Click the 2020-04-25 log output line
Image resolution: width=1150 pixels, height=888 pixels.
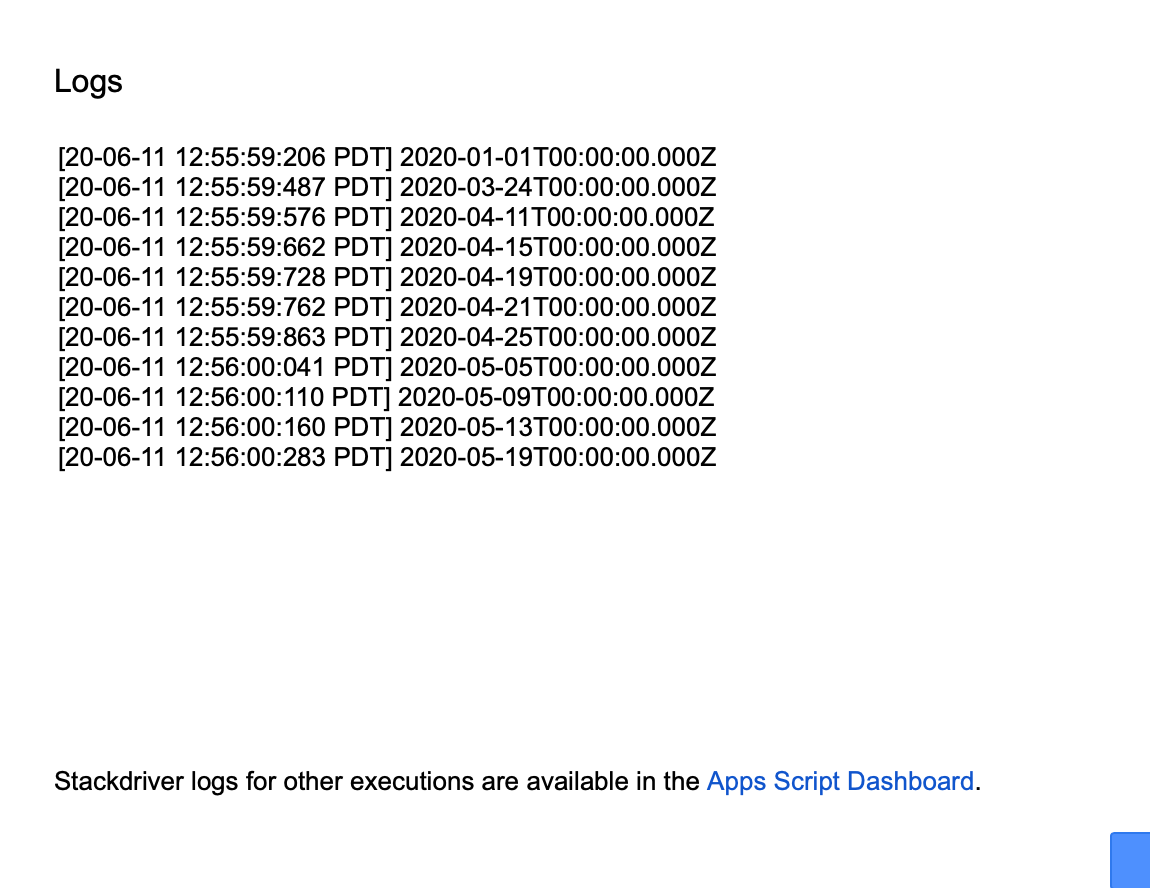click(x=386, y=337)
